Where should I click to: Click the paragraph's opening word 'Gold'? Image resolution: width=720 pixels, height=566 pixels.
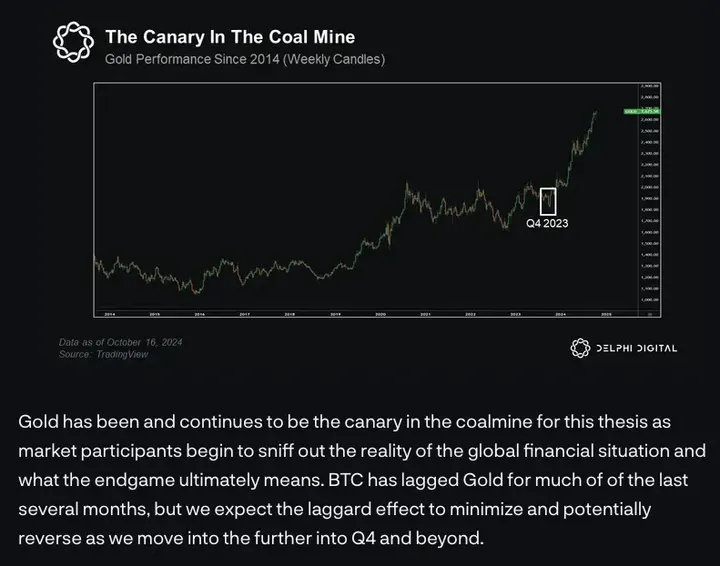pos(40,421)
